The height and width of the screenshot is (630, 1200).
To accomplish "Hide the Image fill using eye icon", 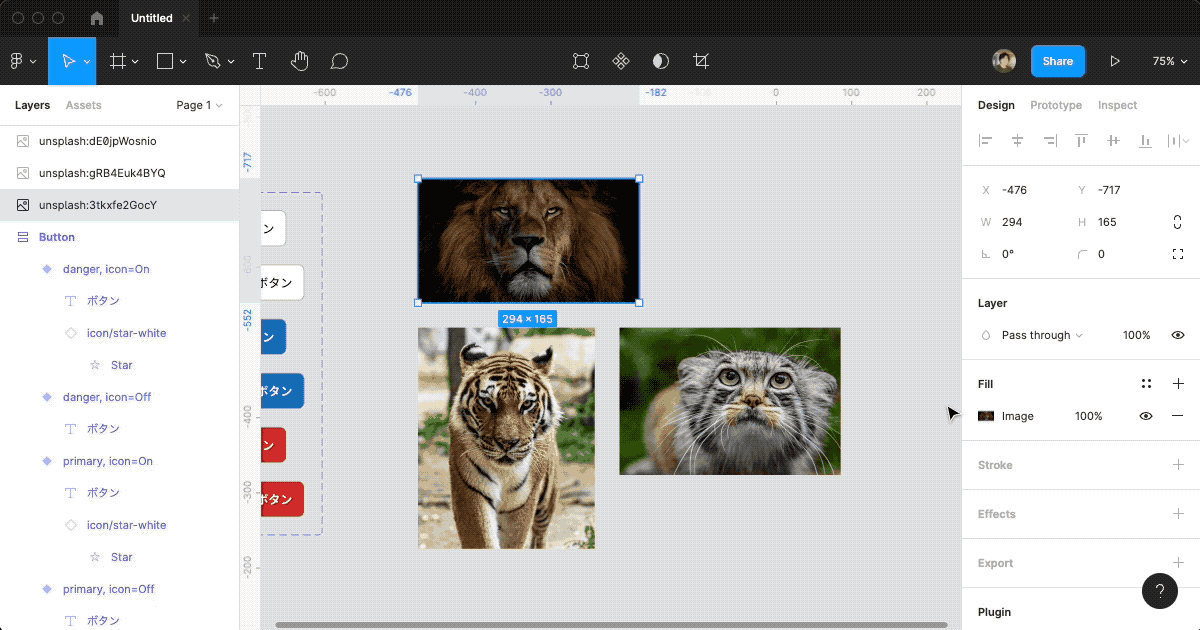I will 1146,416.
